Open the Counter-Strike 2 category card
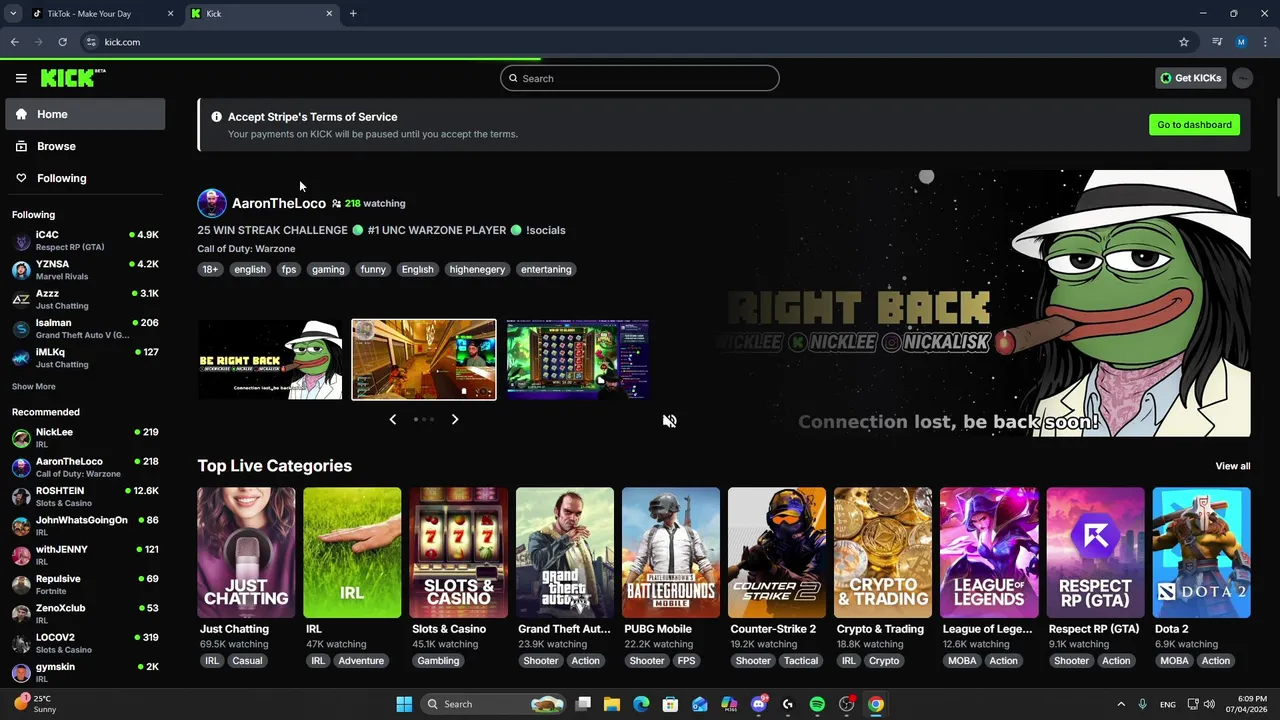 tap(777, 553)
